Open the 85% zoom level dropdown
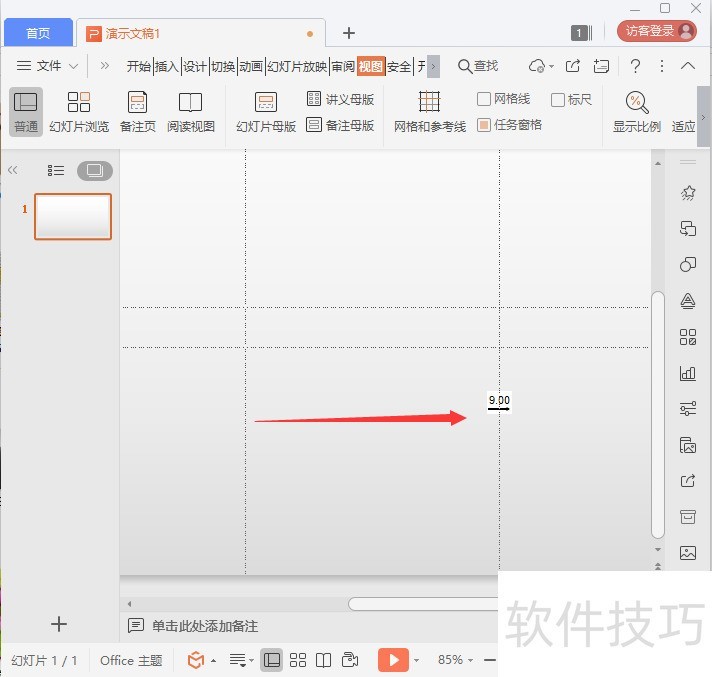This screenshot has height=677, width=712. click(457, 660)
